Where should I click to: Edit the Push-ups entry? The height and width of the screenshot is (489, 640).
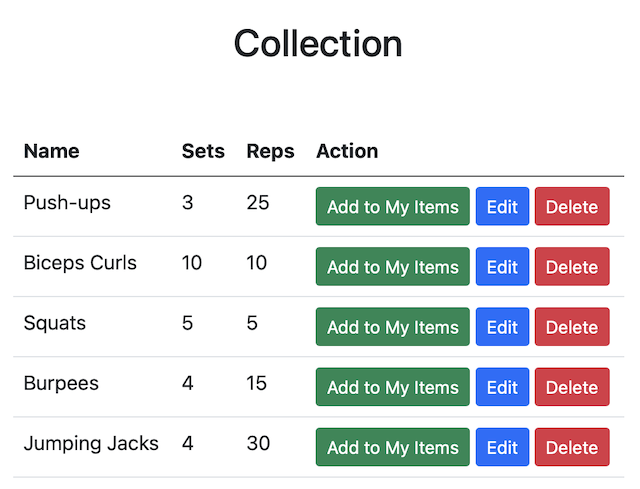(502, 206)
